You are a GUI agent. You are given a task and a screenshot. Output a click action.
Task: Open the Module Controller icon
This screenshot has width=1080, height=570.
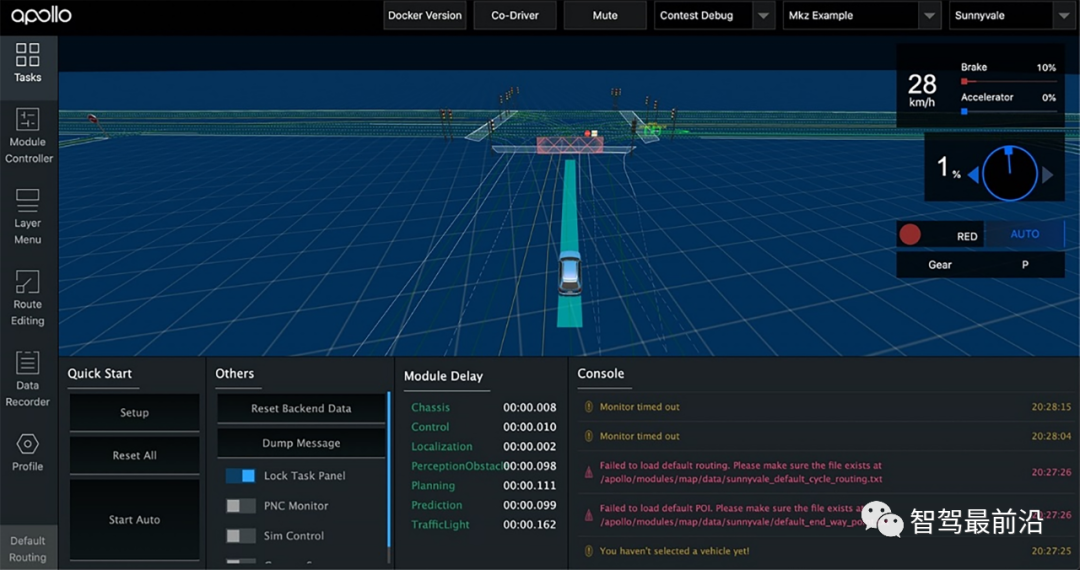pos(28,119)
